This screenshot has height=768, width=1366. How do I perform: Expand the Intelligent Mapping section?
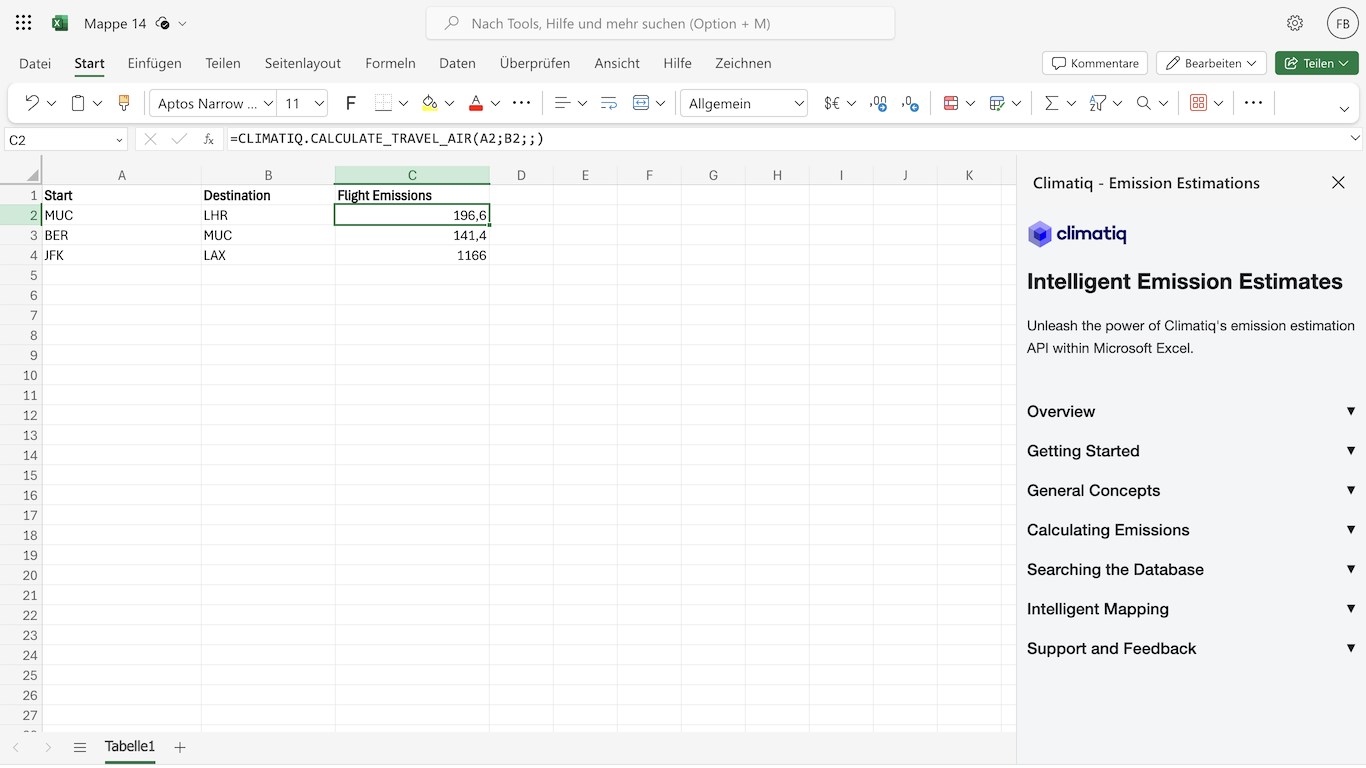click(1191, 609)
